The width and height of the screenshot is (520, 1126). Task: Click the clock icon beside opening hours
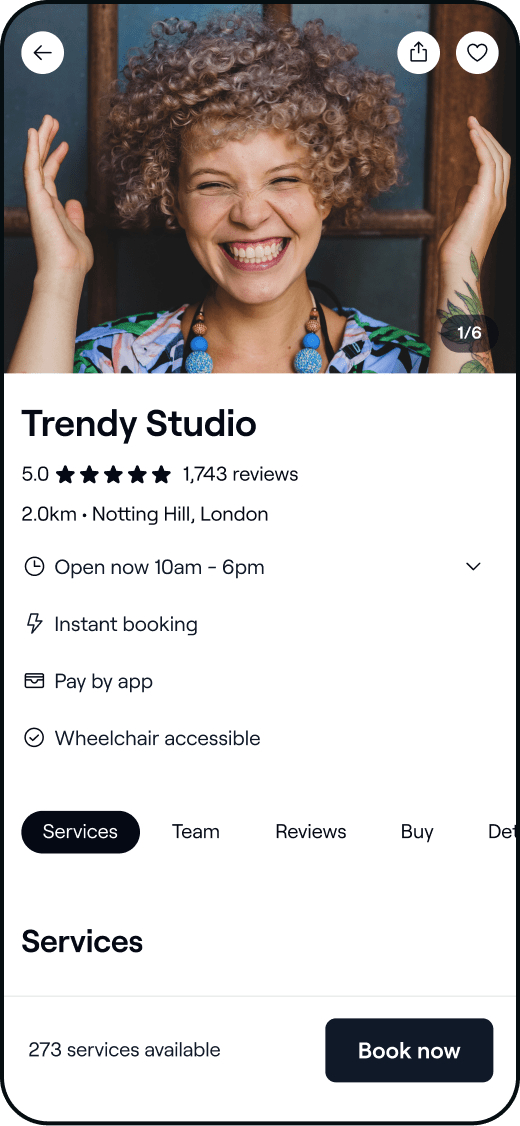(x=34, y=567)
